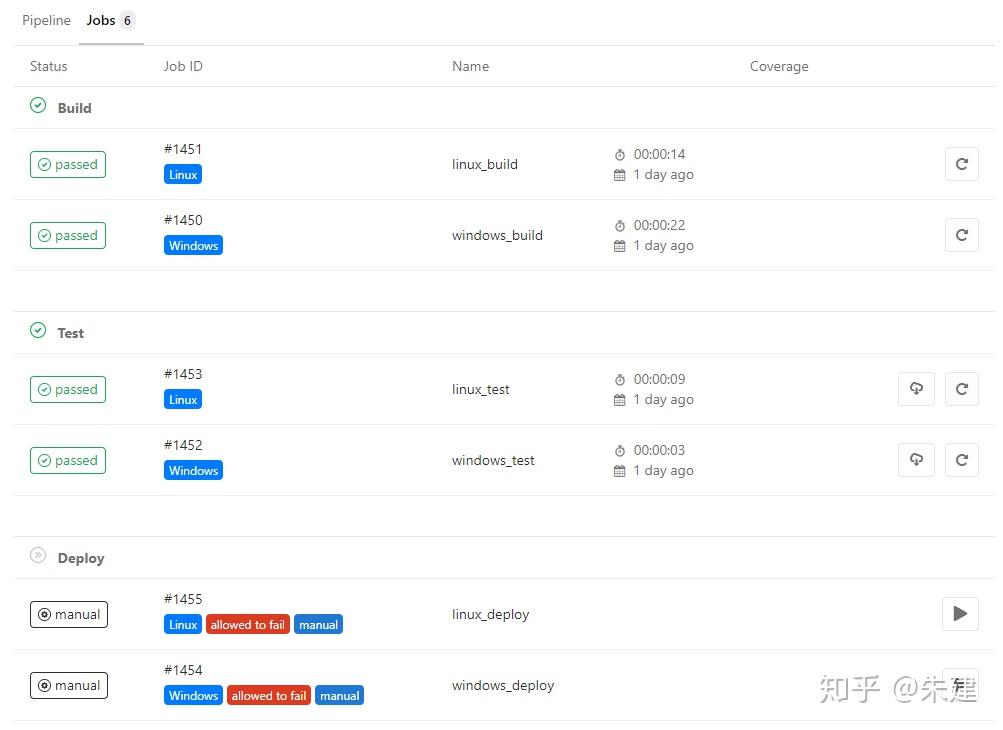The image size is (1003, 730).
Task: Select the Windows tag on job #1454
Action: click(192, 695)
